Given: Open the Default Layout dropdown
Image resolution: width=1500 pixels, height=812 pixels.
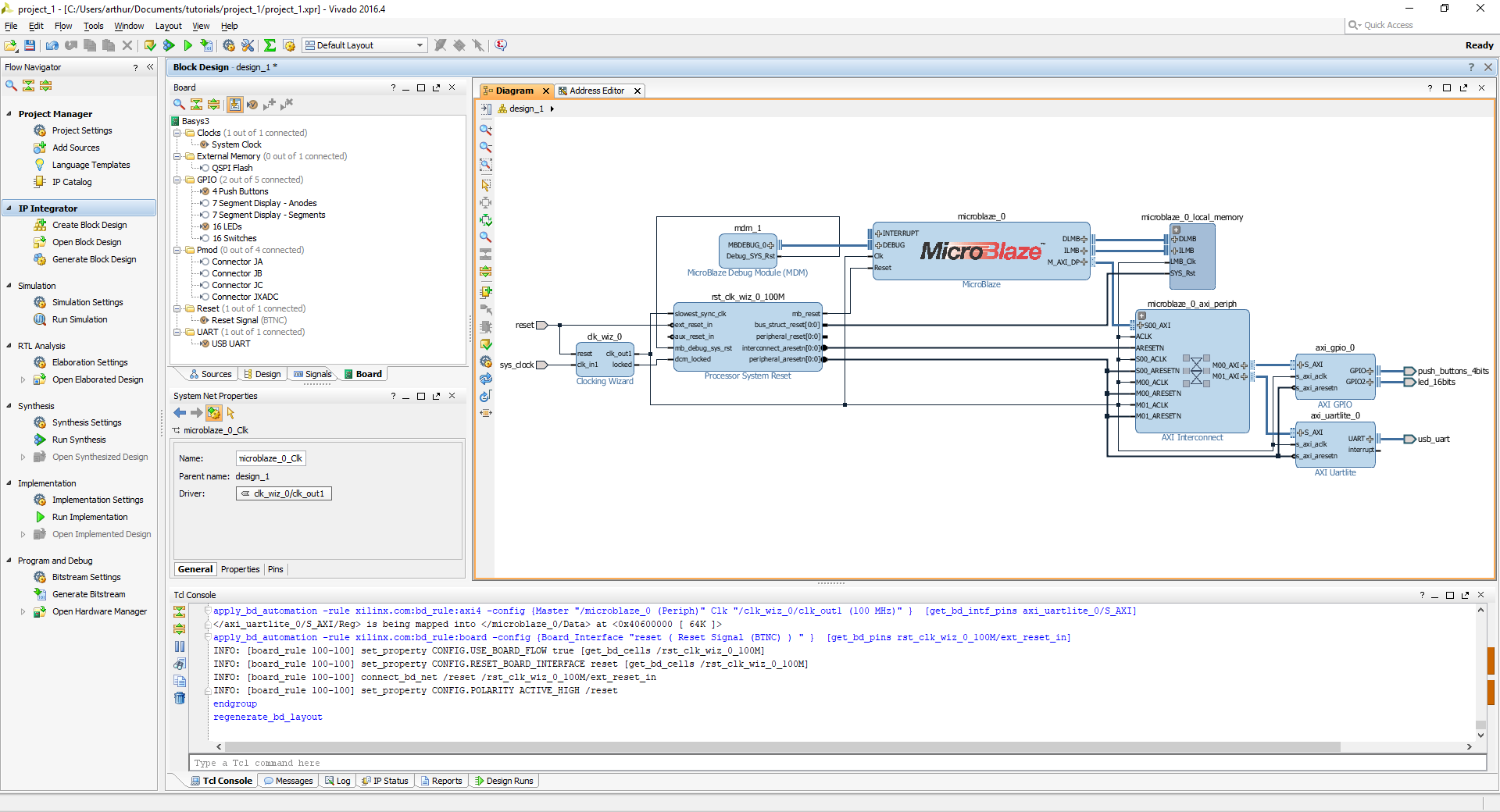Looking at the screenshot, I should pos(365,45).
